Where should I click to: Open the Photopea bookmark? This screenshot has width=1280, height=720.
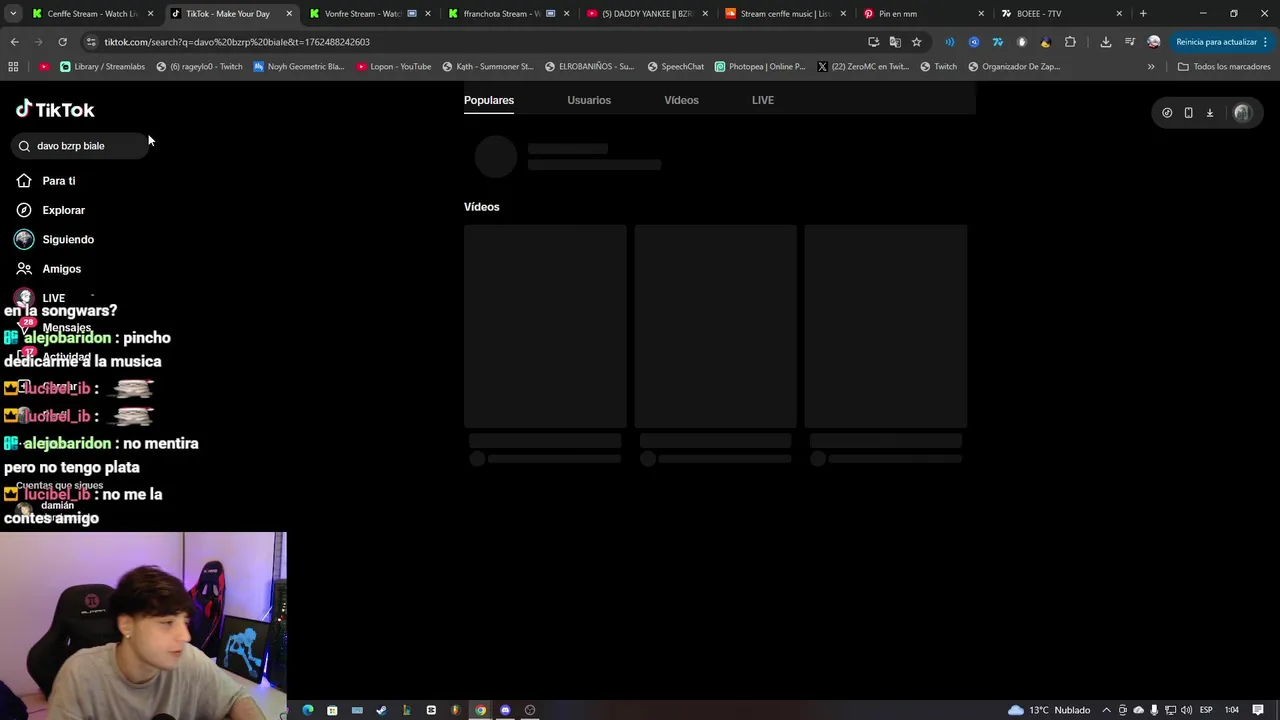tap(760, 67)
